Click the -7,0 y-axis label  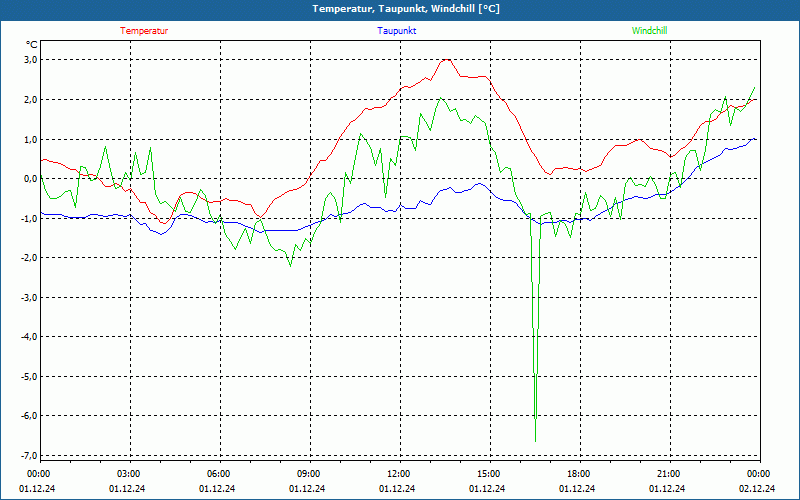tap(30, 455)
